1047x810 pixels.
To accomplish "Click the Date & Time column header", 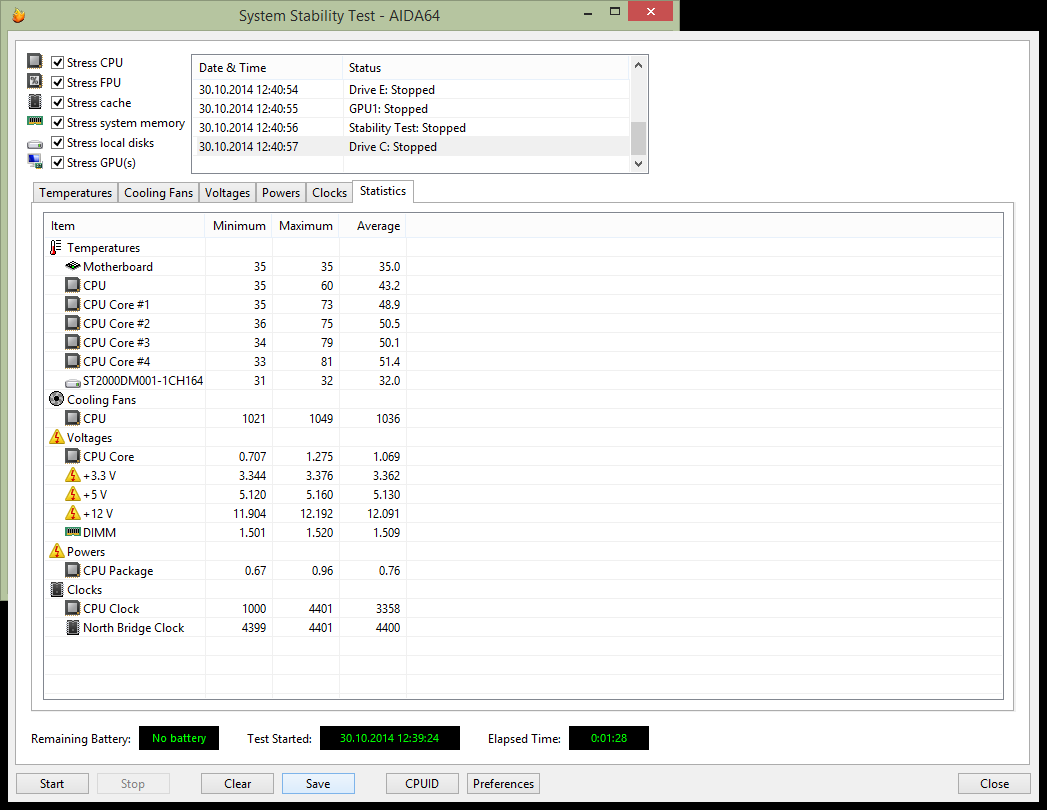I will [x=267, y=67].
